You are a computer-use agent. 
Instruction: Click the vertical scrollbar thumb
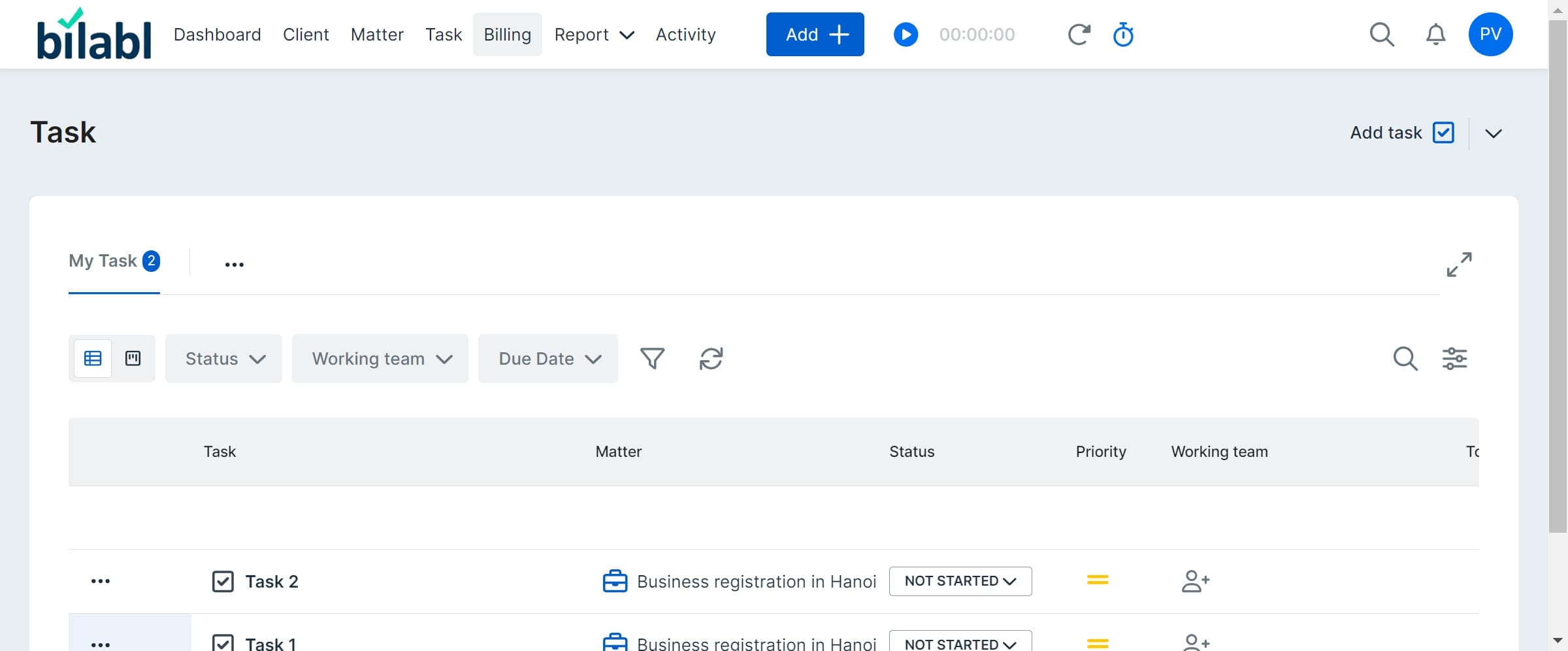(x=1558, y=276)
